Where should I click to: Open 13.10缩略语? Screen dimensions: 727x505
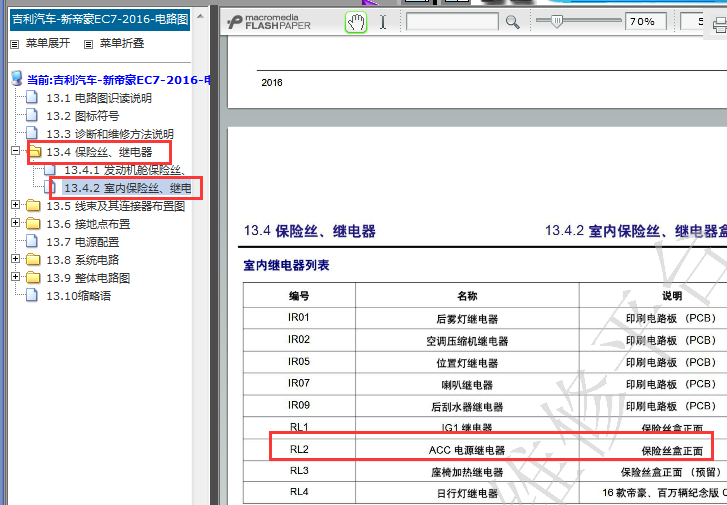pyautogui.click(x=78, y=296)
